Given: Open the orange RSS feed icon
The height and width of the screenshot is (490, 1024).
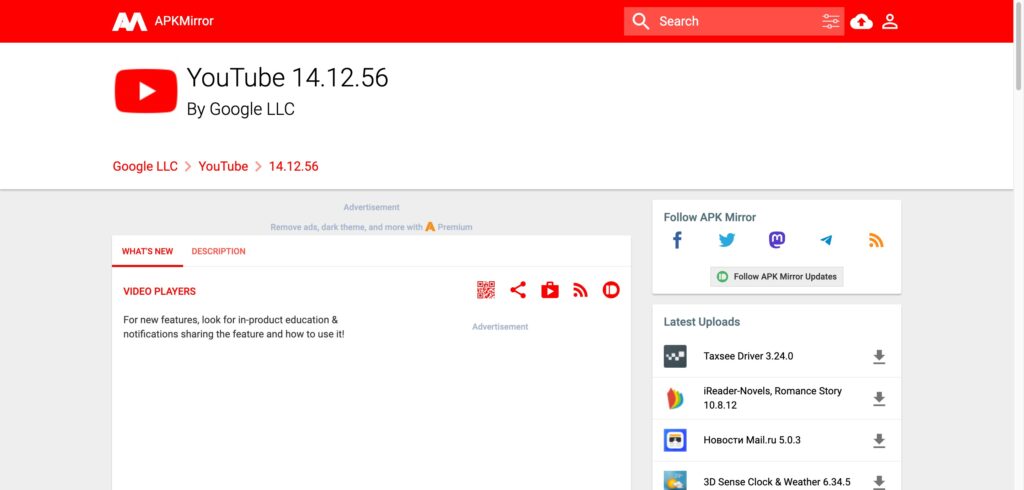Looking at the screenshot, I should [876, 240].
